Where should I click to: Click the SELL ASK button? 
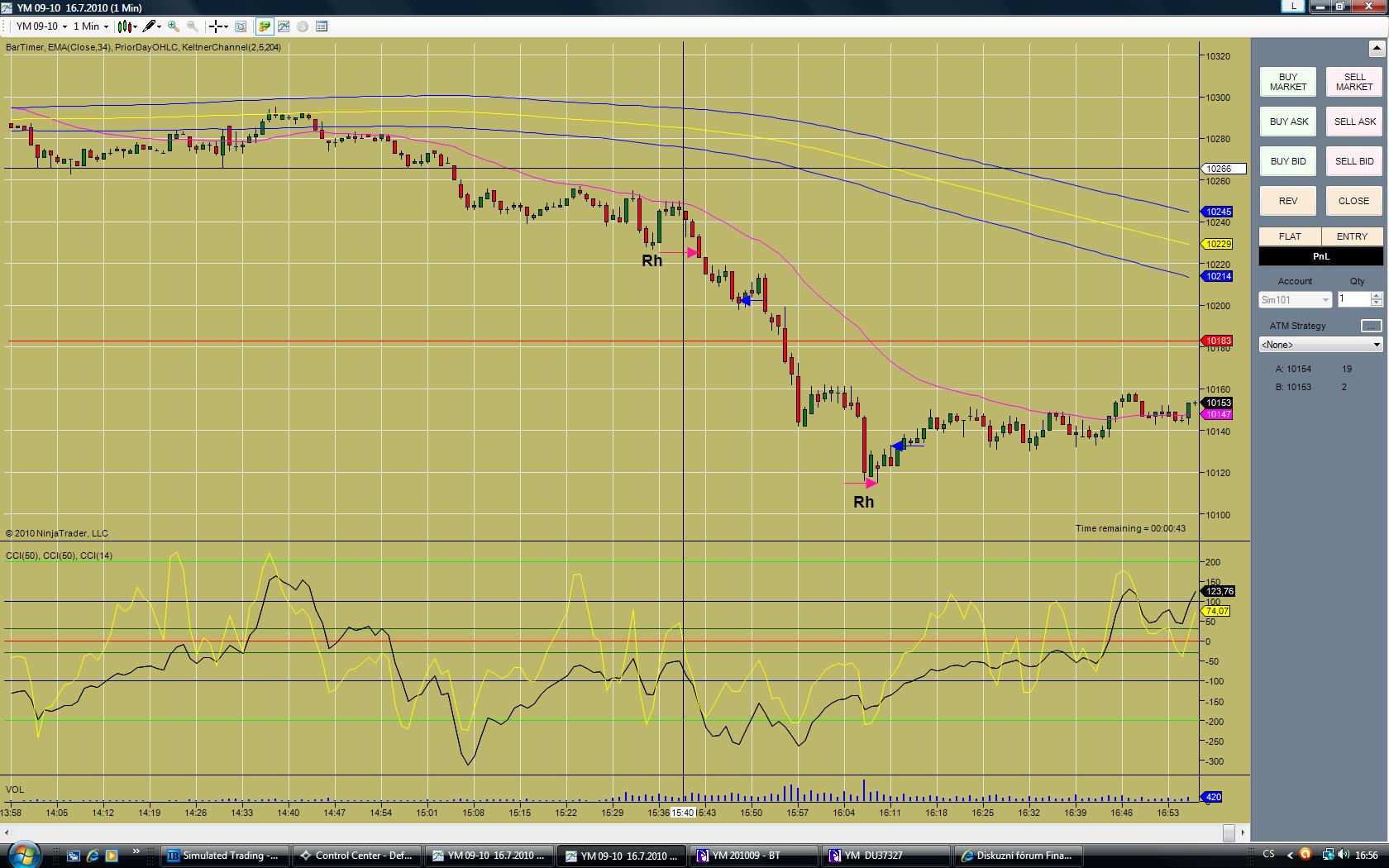[x=1354, y=122]
